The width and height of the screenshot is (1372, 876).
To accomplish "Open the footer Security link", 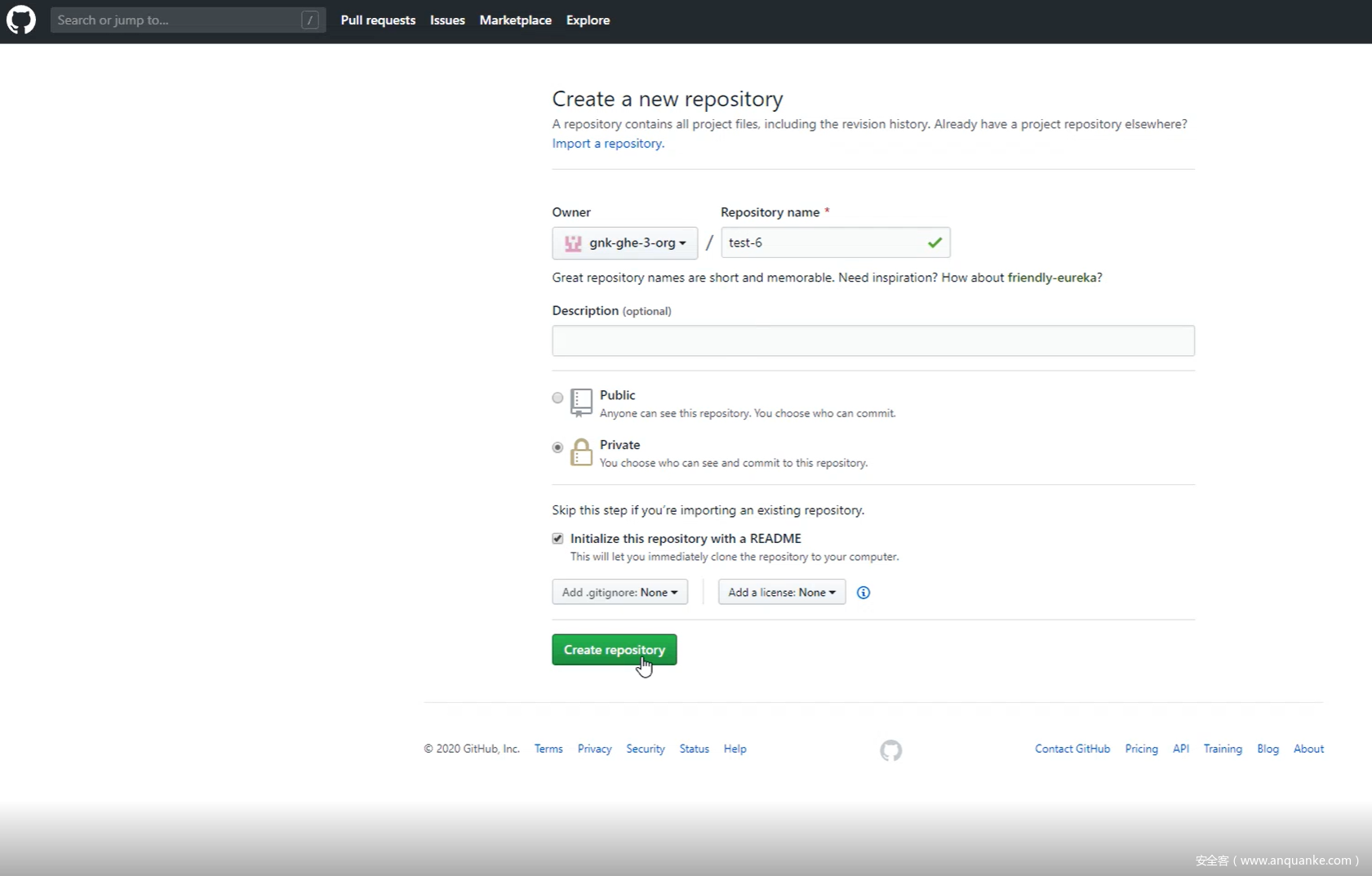I will pyautogui.click(x=646, y=749).
